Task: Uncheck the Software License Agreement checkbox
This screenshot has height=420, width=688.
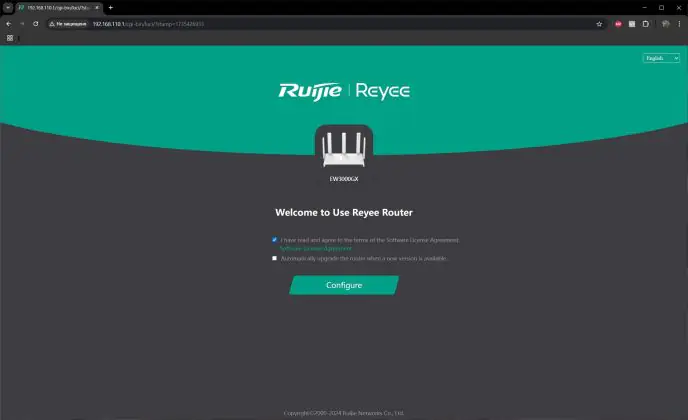Action: point(275,240)
